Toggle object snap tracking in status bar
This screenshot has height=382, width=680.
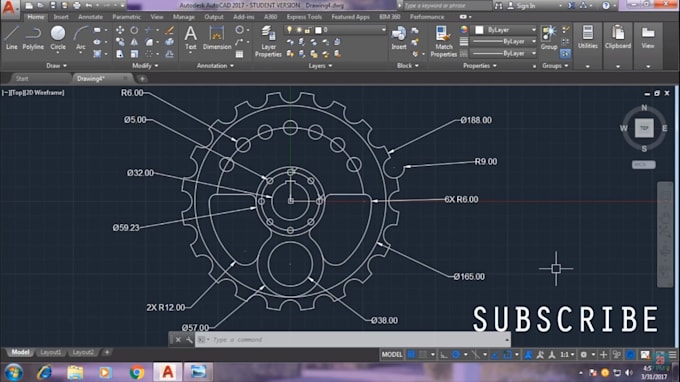point(495,355)
